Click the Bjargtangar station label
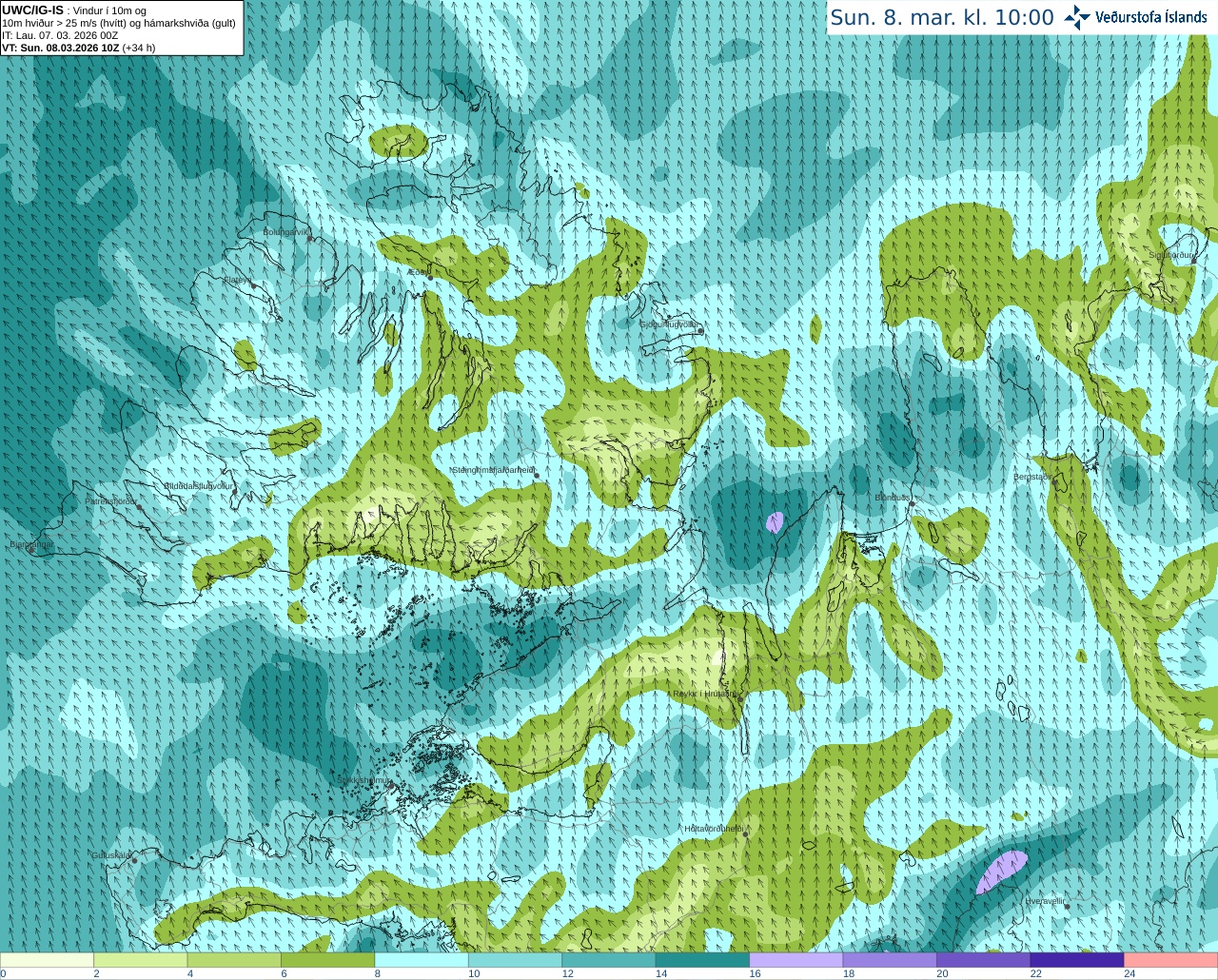This screenshot has width=1218, height=980. tap(30, 544)
